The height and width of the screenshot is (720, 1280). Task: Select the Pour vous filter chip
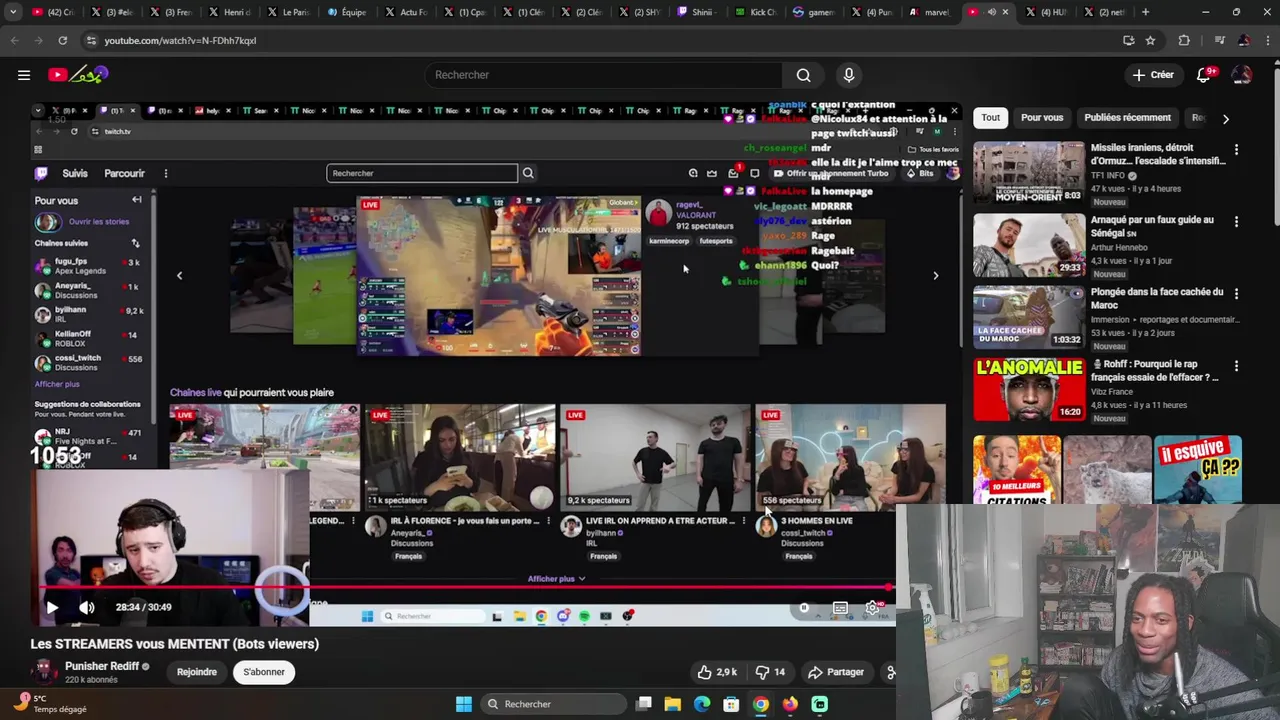coord(1042,117)
